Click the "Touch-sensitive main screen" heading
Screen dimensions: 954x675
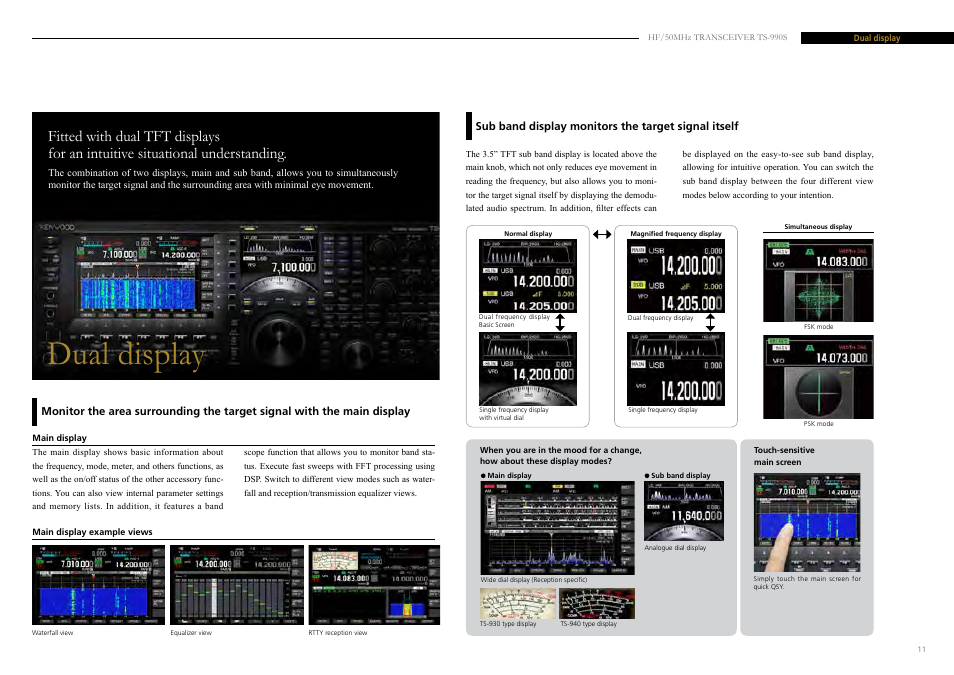pyautogui.click(x=784, y=456)
